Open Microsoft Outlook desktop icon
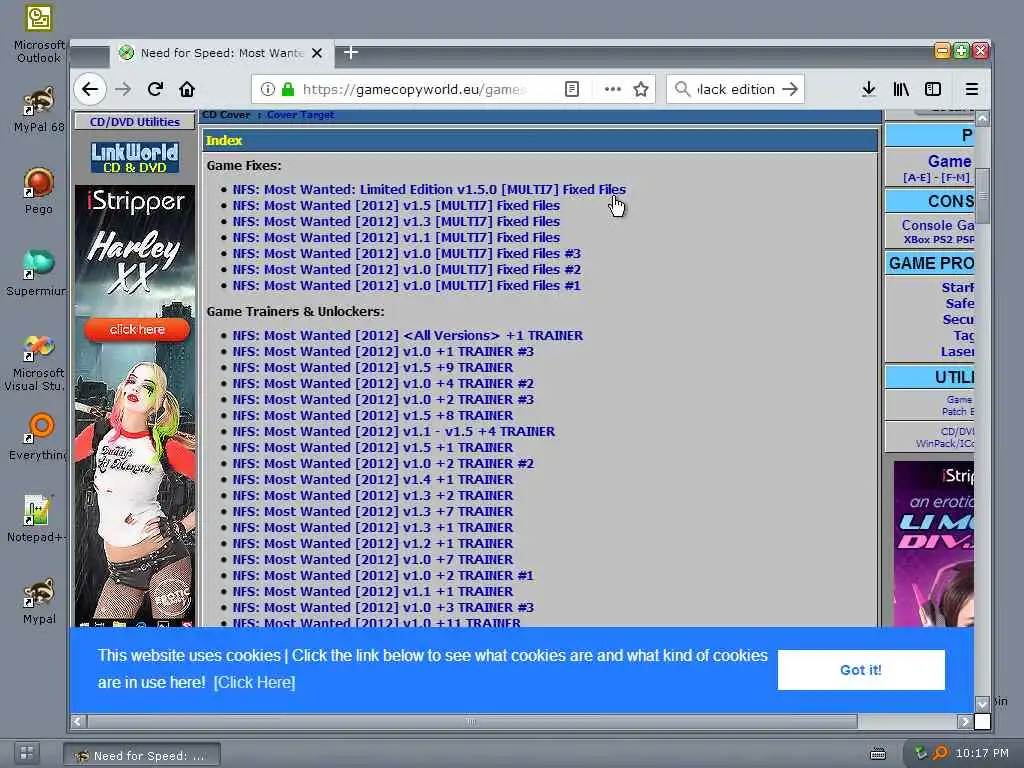Image resolution: width=1024 pixels, height=768 pixels. tap(39, 35)
